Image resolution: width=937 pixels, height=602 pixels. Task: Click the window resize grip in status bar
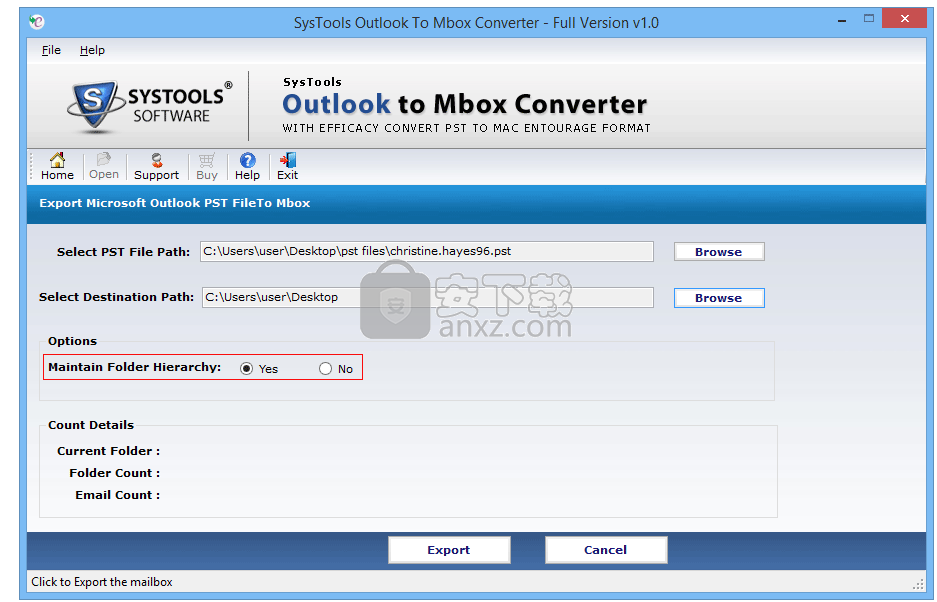pyautogui.click(x=918, y=583)
